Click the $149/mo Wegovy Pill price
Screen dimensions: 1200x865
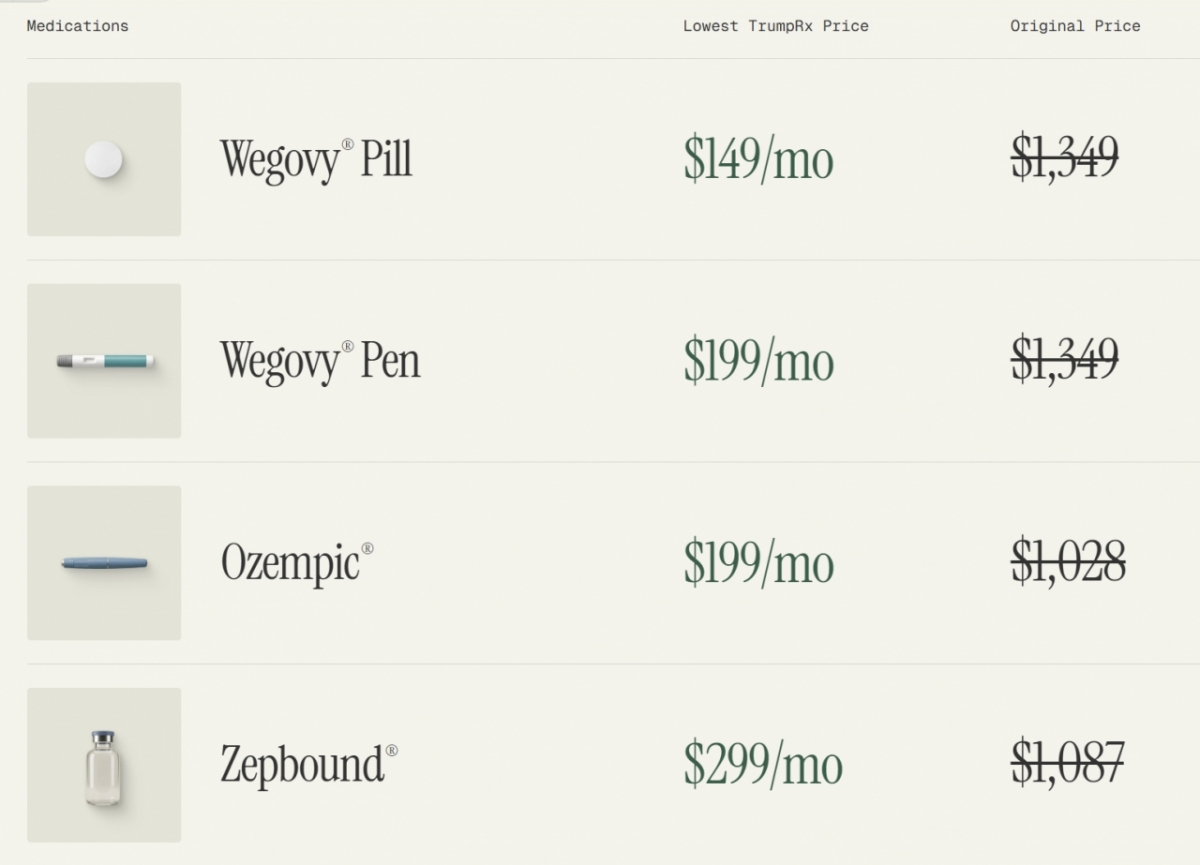click(758, 160)
